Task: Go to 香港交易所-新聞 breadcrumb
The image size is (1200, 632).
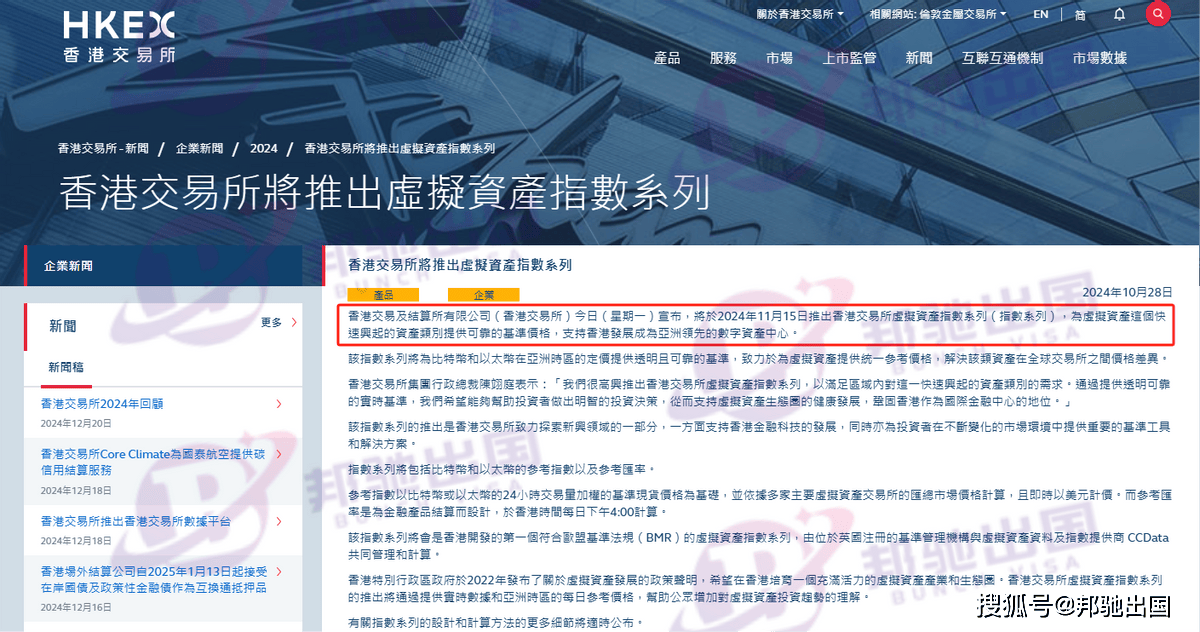Action: (103, 148)
